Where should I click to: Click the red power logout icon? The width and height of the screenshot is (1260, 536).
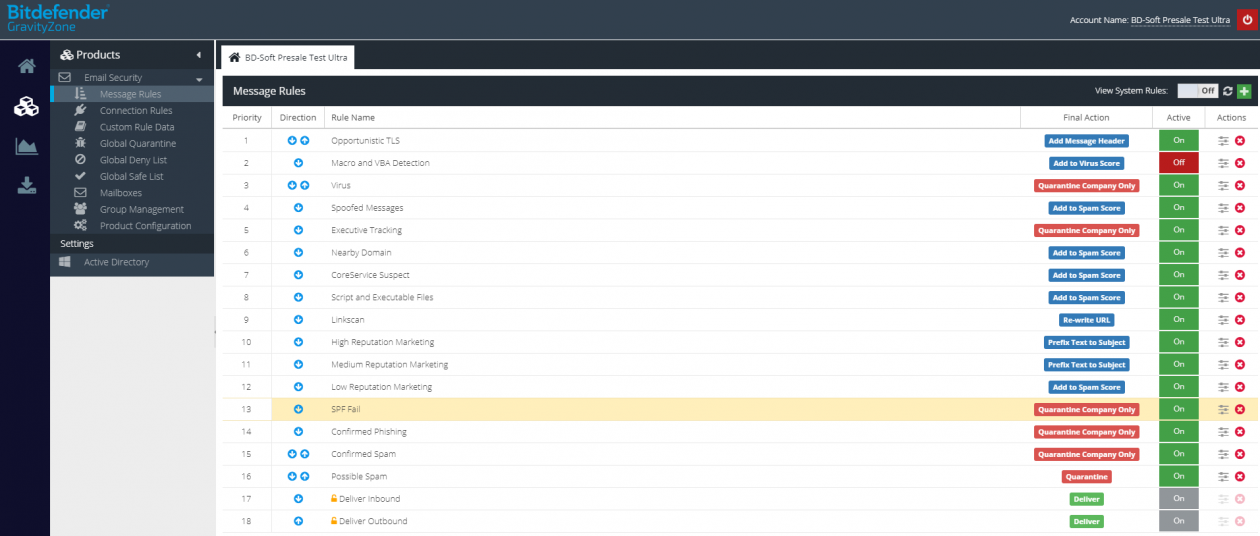[x=1246, y=19]
